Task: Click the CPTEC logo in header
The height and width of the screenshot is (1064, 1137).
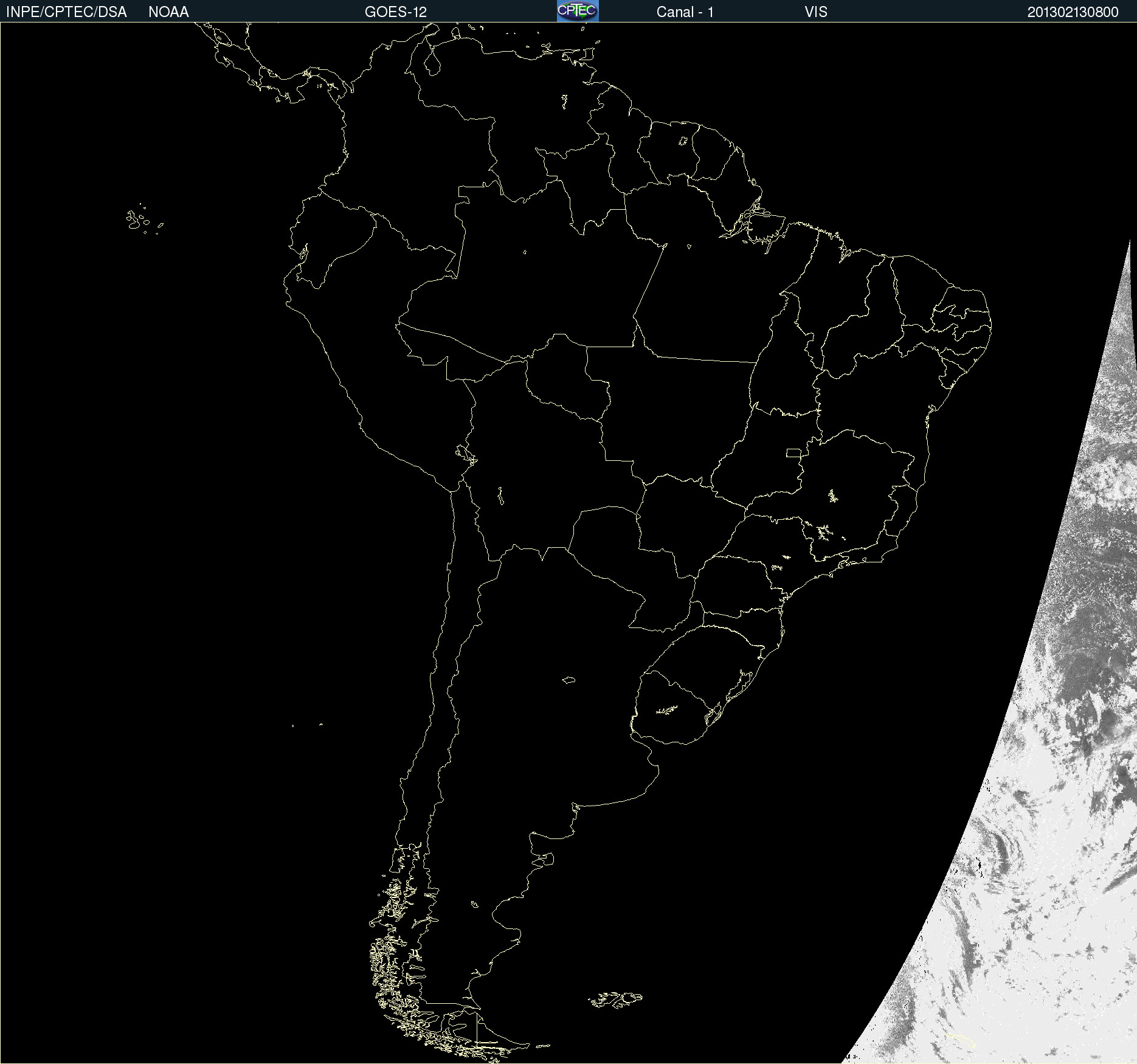Action: (578, 11)
